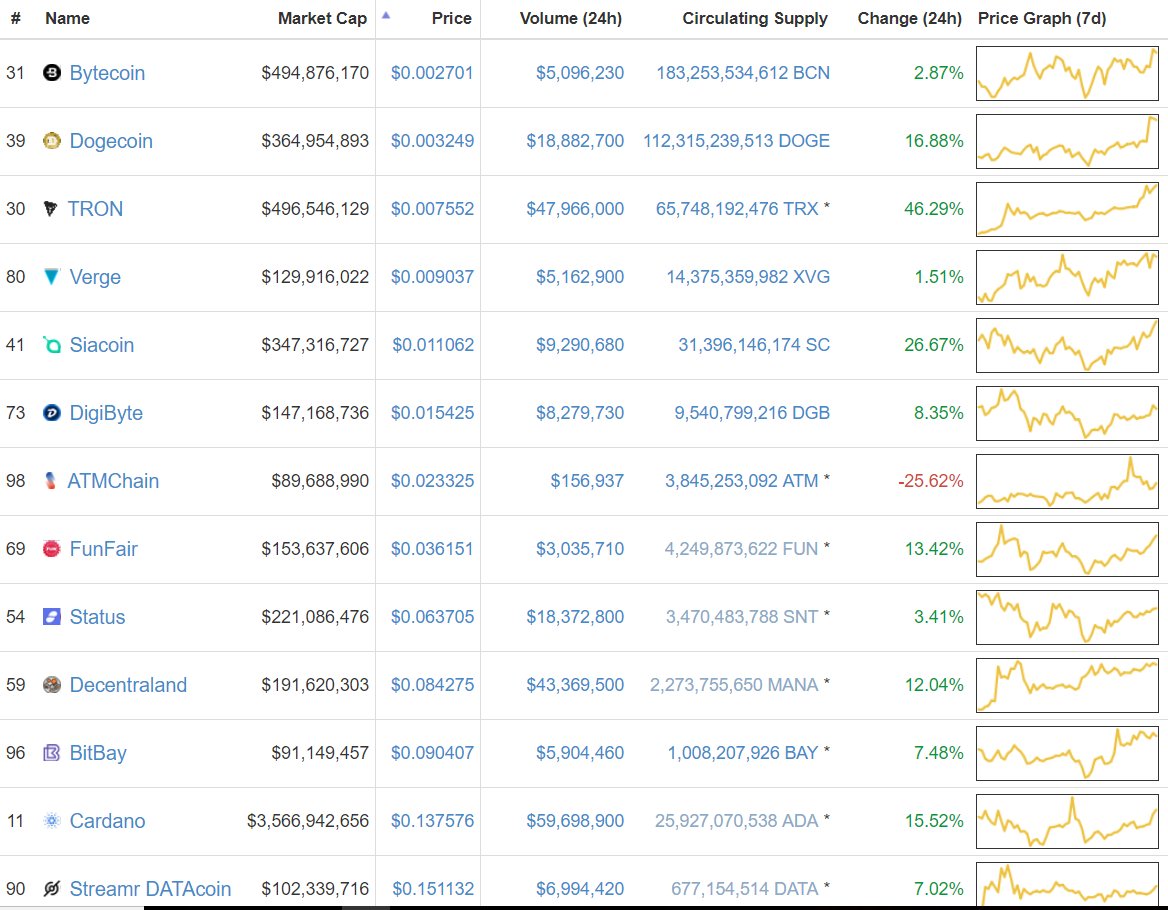The height and width of the screenshot is (910, 1168).
Task: Click Cardano market cap $3,566,942,656
Action: (308, 821)
